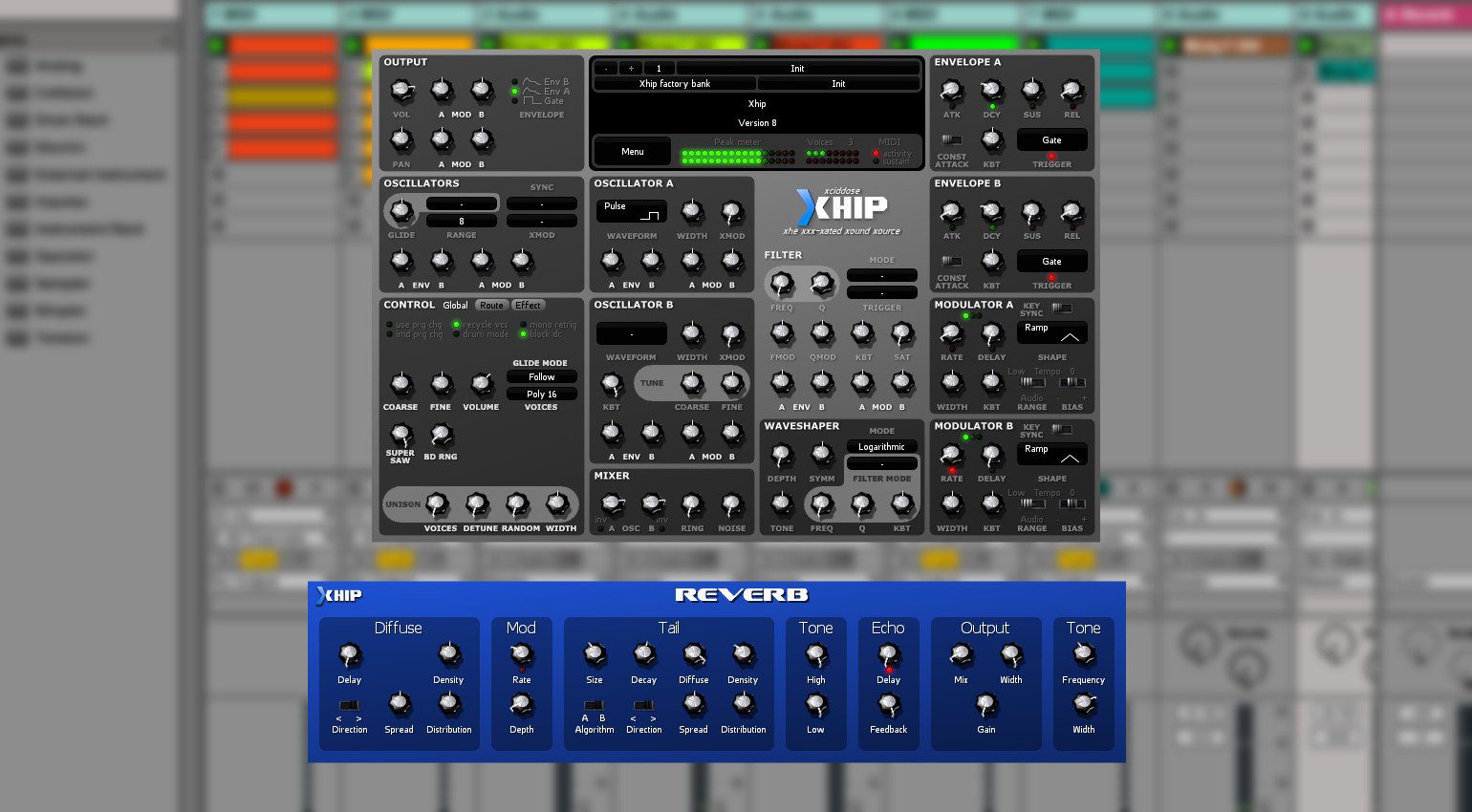The width and height of the screenshot is (1472, 812).
Task: Open the Waveshaper Logarithmic mode dropdown
Action: [x=881, y=447]
